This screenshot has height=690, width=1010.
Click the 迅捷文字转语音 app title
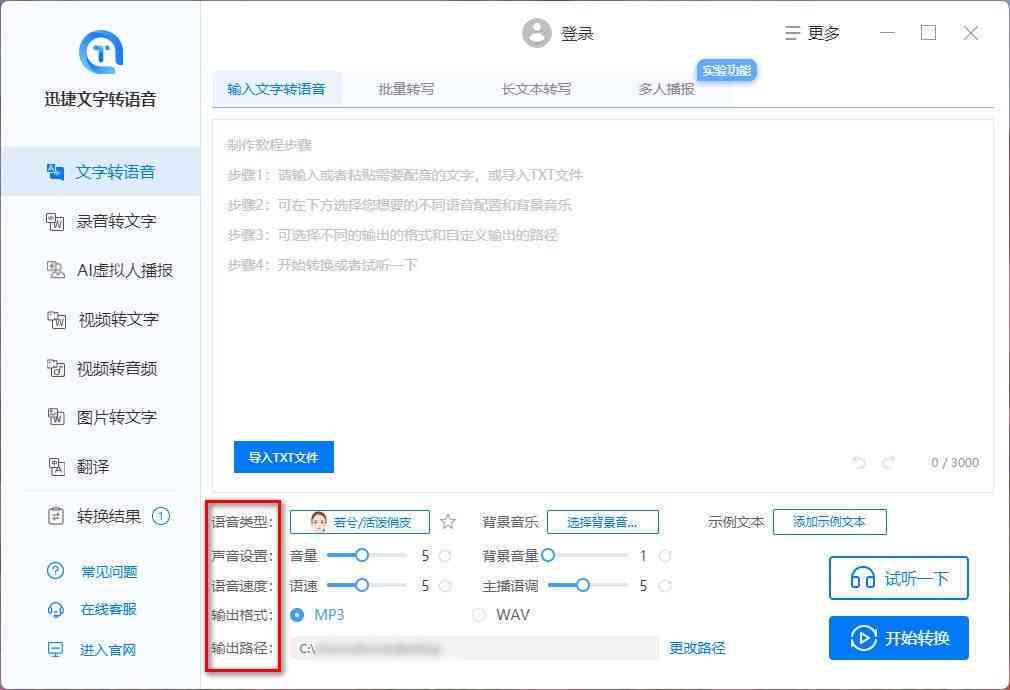pos(100,99)
